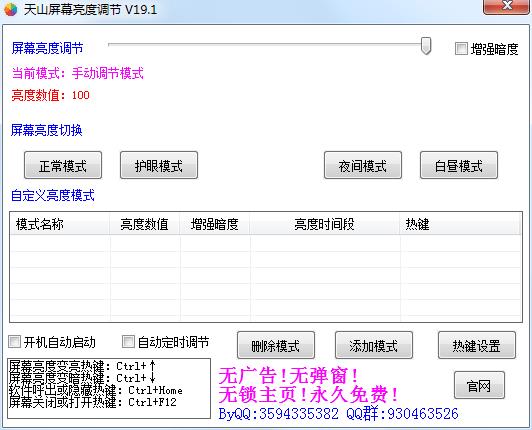The width and height of the screenshot is (532, 430).
Task: Select 夜间模式 button
Action: (x=363, y=165)
